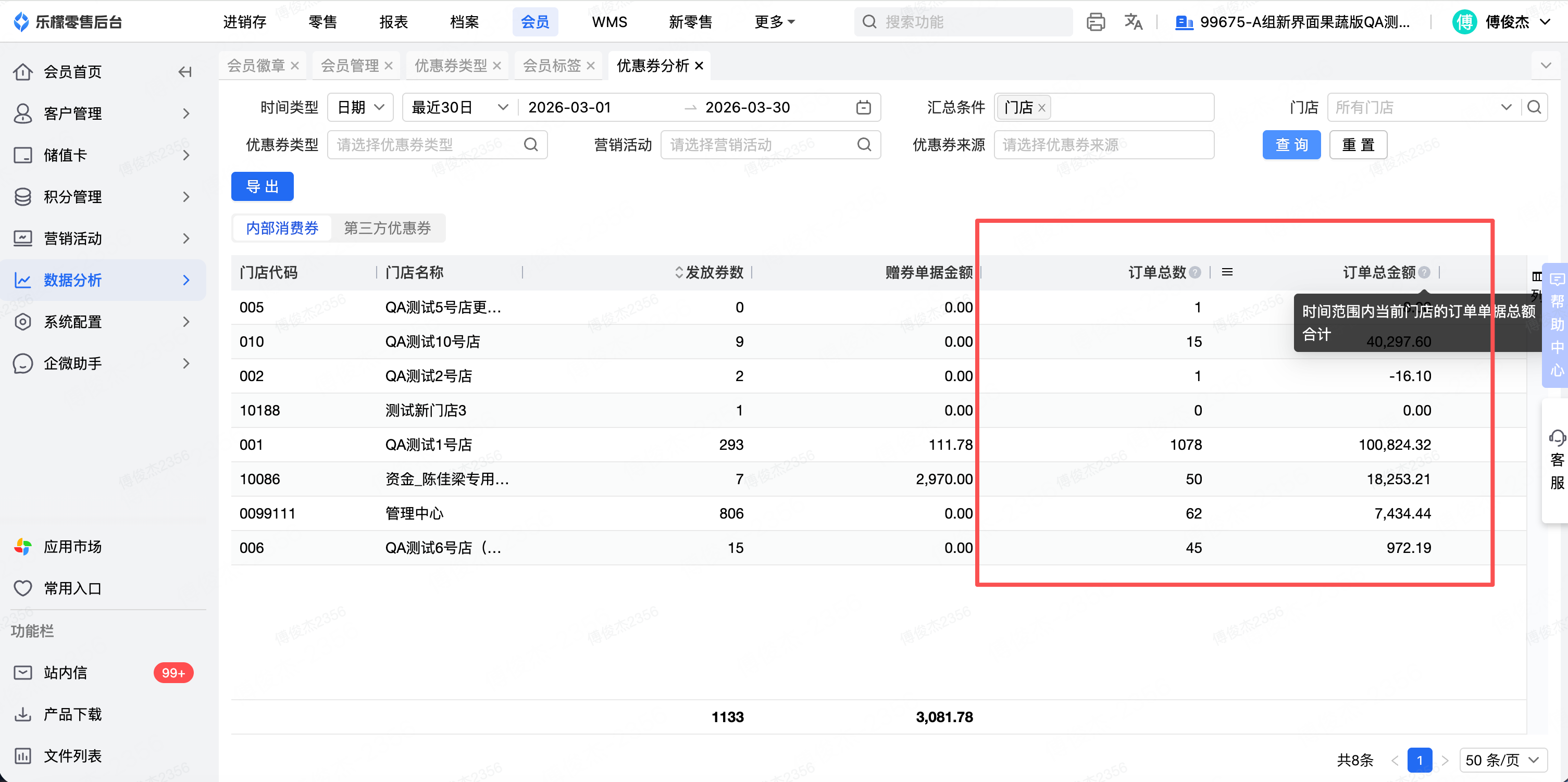Image resolution: width=1568 pixels, height=782 pixels.
Task: Collapse the sidebar with arrow icon
Action: pyautogui.click(x=185, y=72)
